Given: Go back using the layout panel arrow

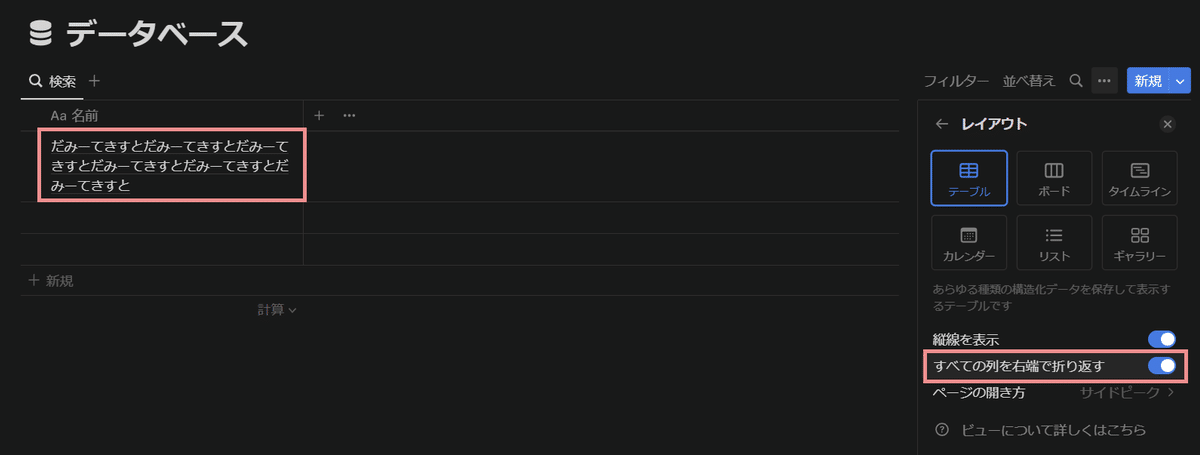Looking at the screenshot, I should [941, 124].
